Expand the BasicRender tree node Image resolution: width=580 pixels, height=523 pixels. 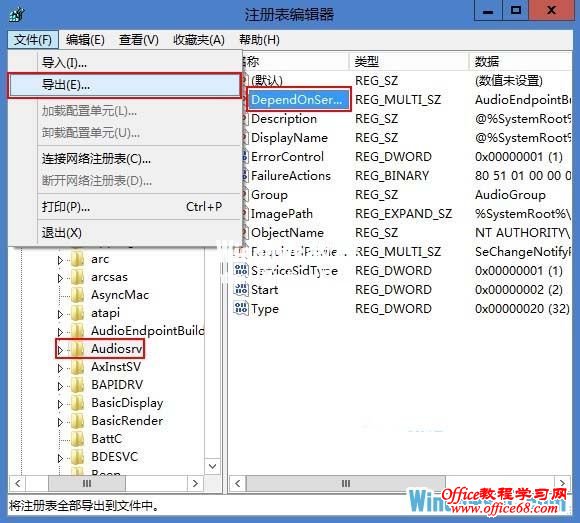[60, 422]
